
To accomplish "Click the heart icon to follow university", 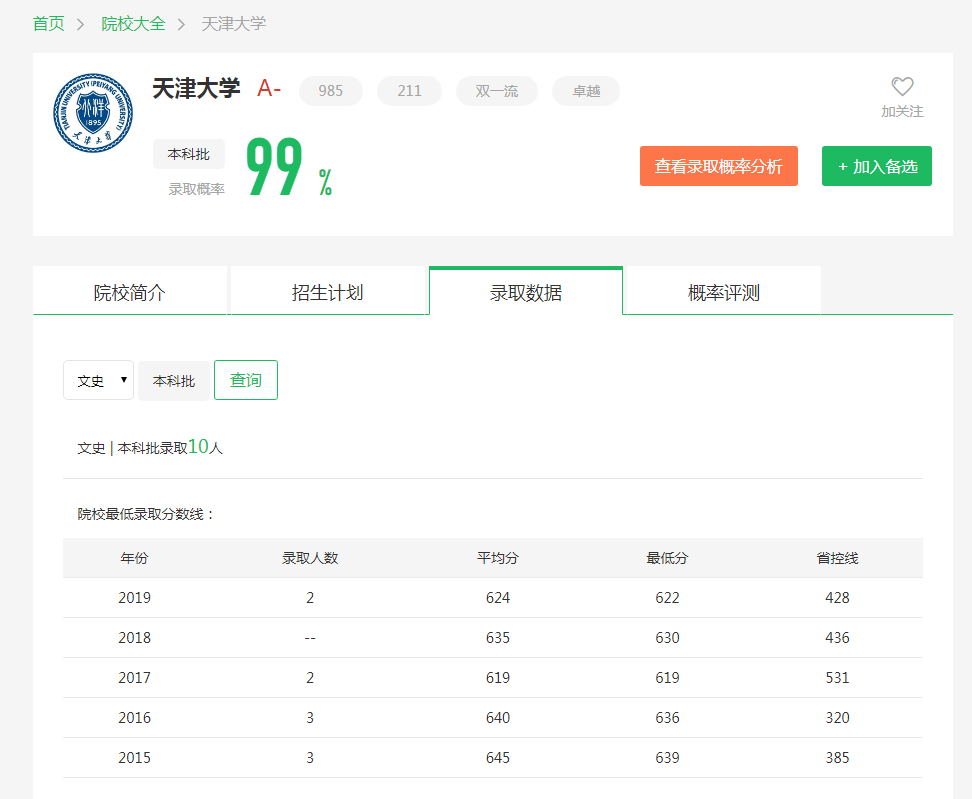I will coord(902,87).
